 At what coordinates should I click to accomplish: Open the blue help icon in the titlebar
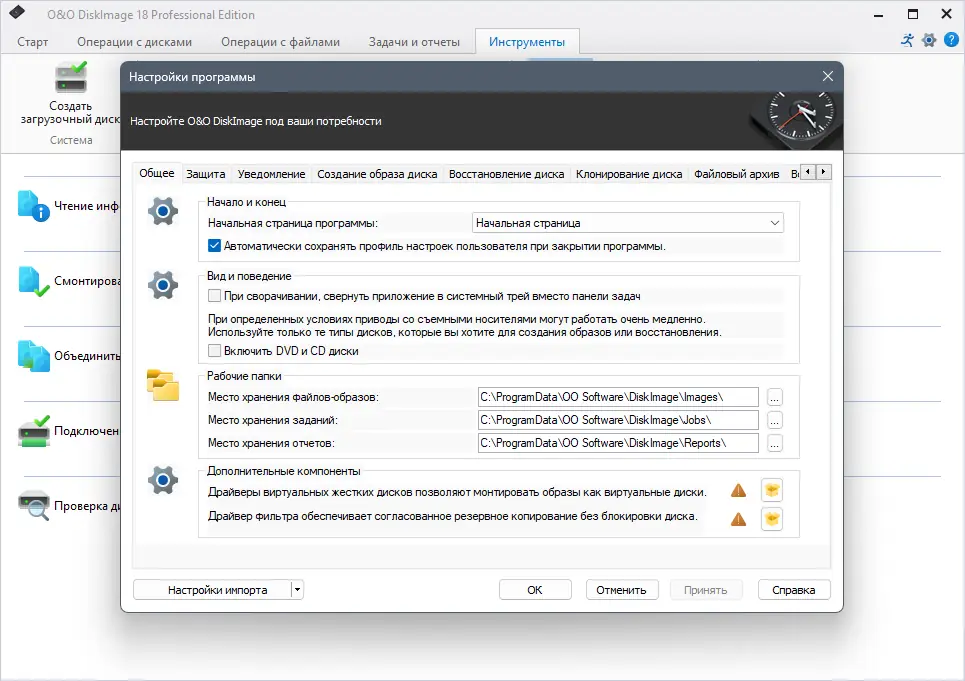tap(952, 40)
